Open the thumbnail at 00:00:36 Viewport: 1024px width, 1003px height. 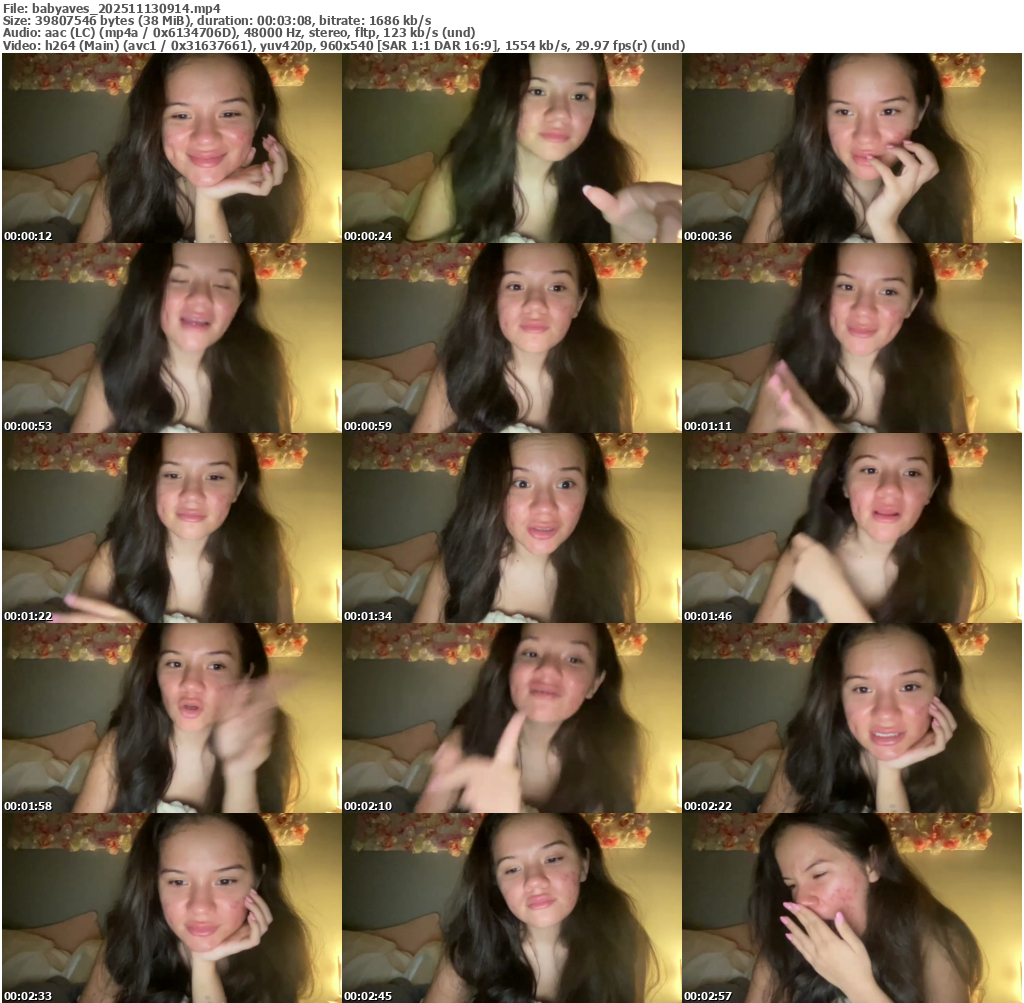(x=851, y=148)
